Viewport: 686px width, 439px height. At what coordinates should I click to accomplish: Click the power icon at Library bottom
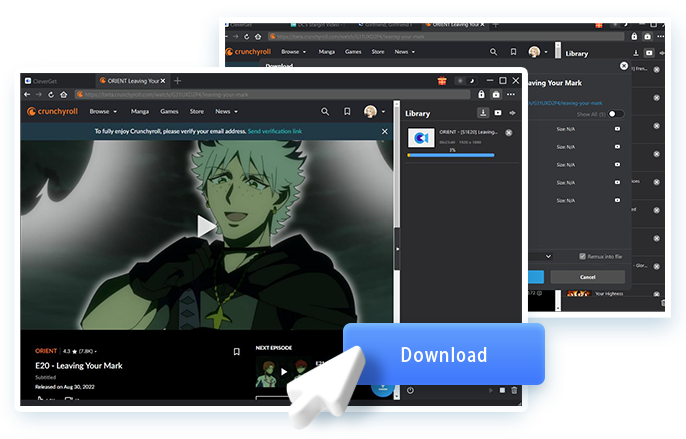[x=410, y=390]
